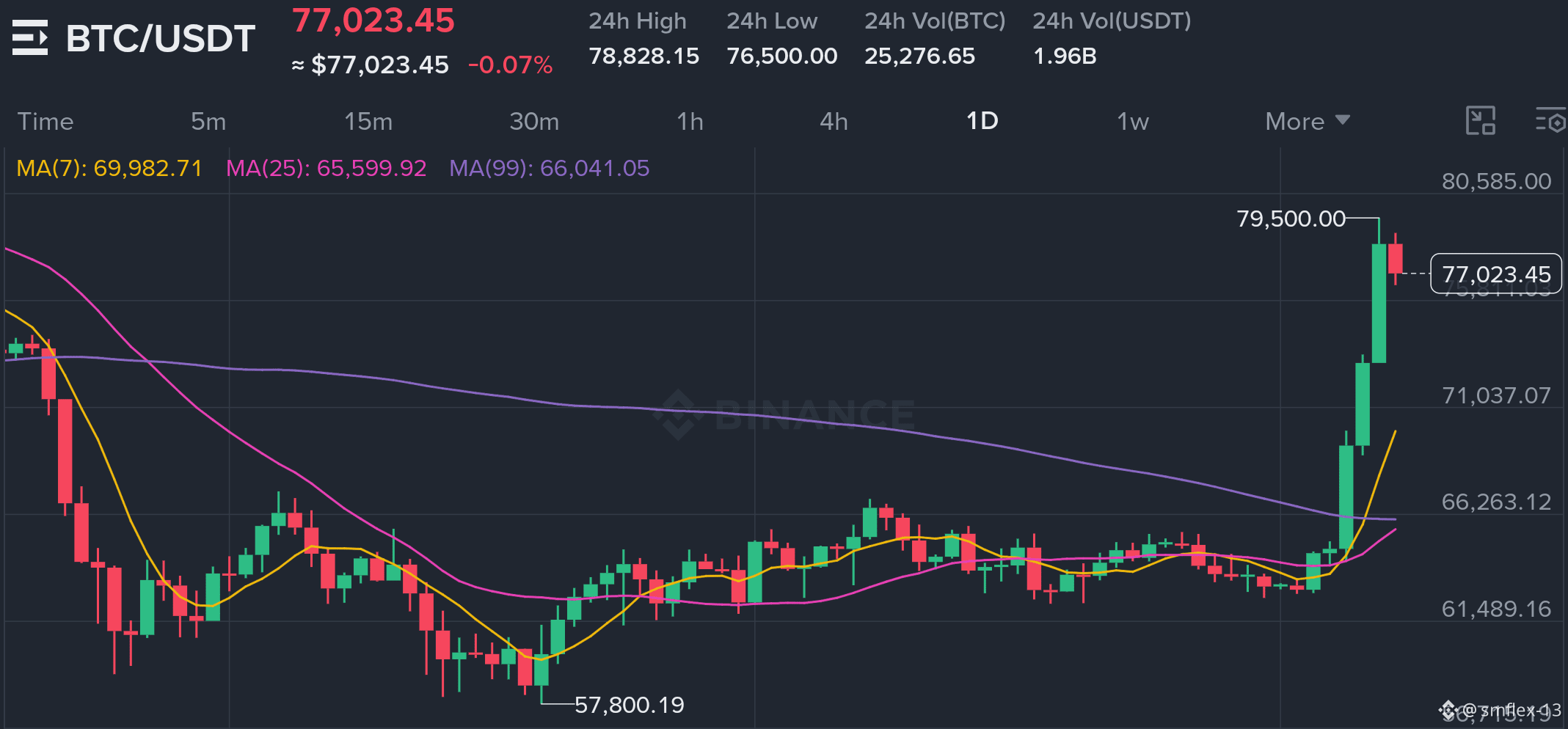Click the 79,500.00 high price marker
This screenshot has width=1568, height=729.
click(1291, 219)
